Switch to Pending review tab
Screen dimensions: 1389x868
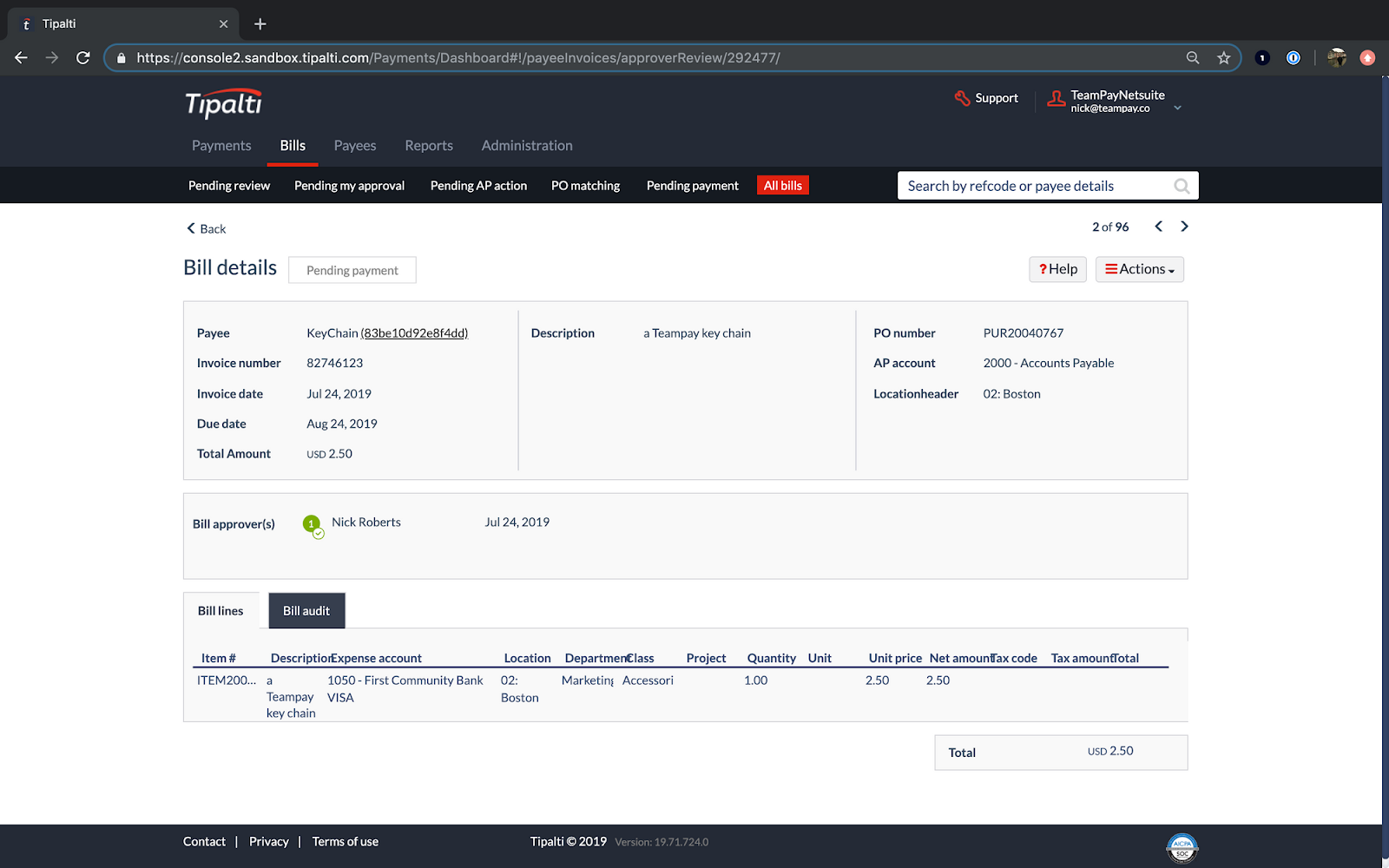point(229,186)
